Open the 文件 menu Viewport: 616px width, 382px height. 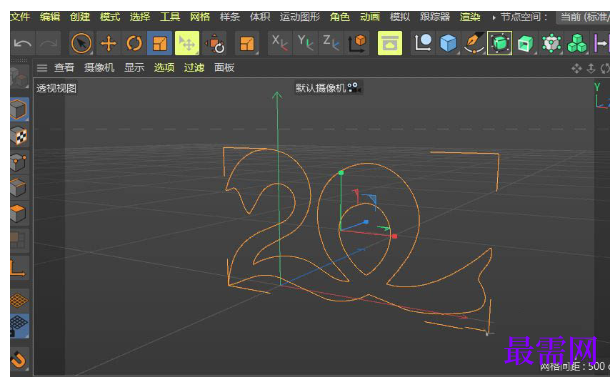pos(20,17)
